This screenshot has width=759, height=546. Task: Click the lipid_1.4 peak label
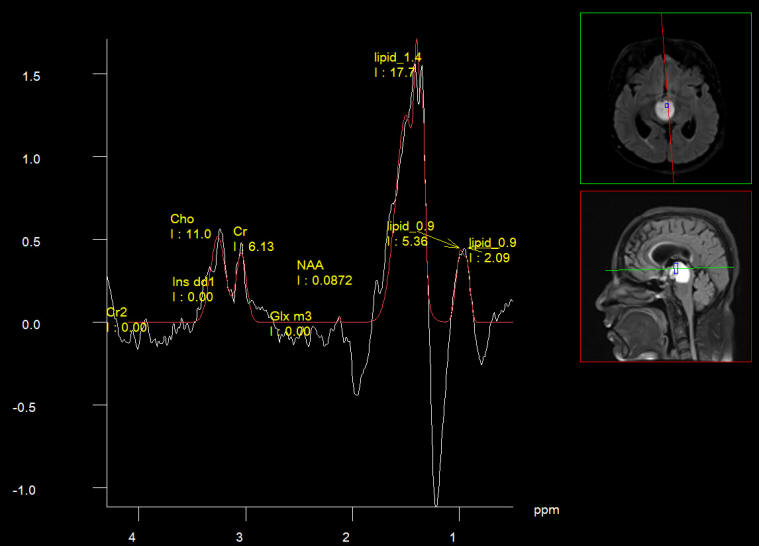tap(397, 58)
